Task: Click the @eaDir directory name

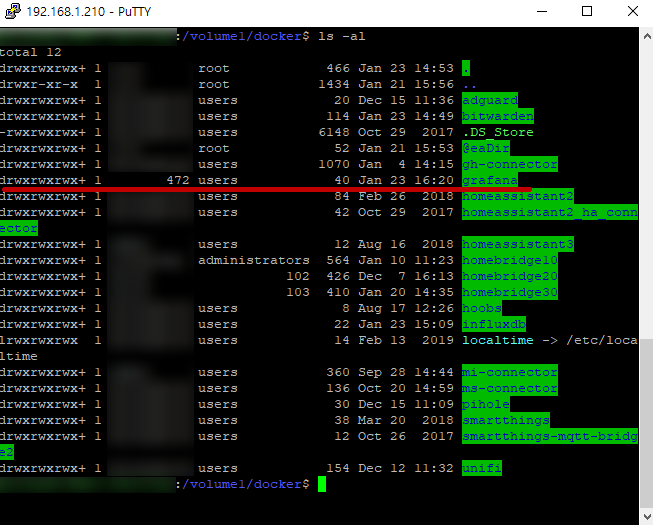Action: coord(486,148)
